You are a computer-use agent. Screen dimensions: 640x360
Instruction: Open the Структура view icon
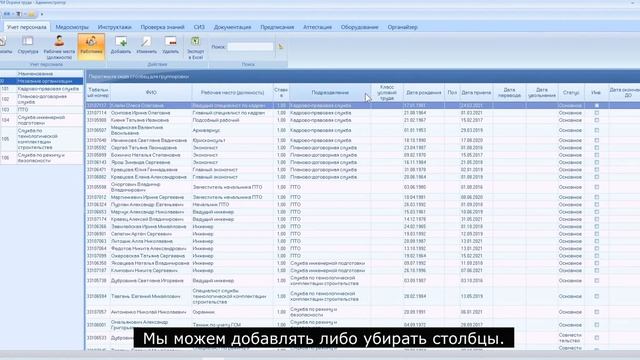pos(28,45)
